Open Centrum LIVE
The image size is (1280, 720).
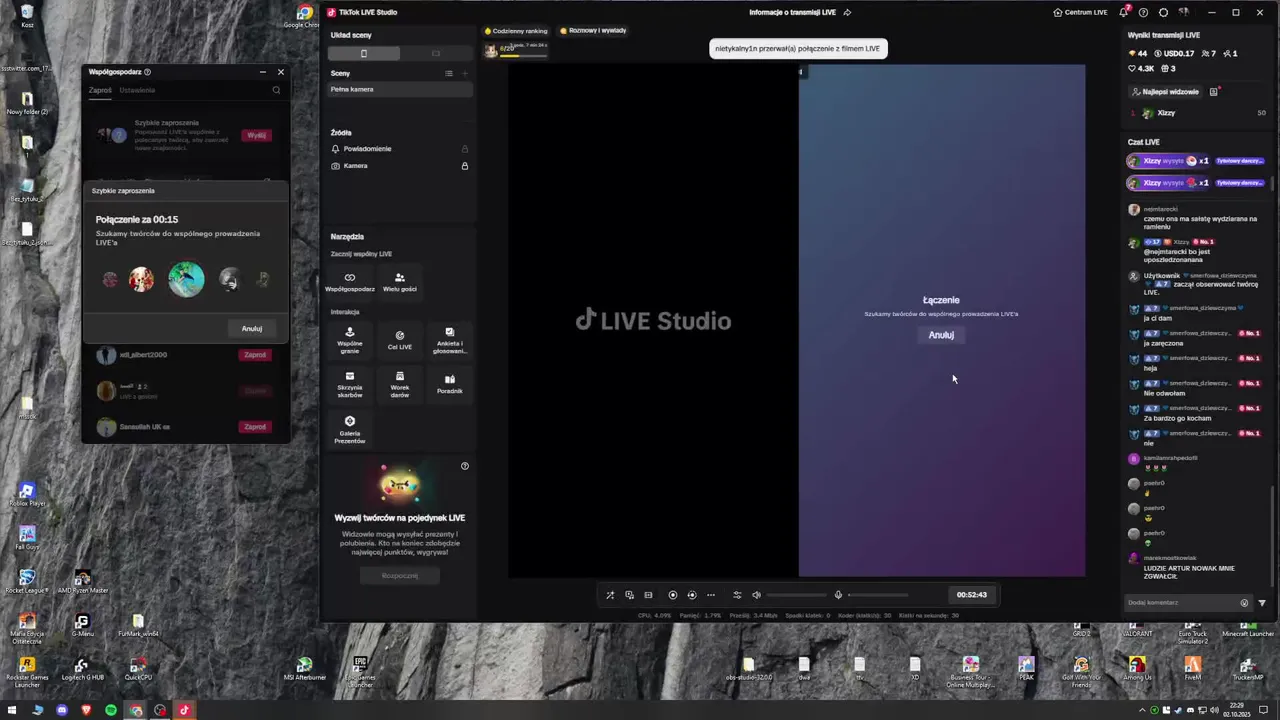tap(1080, 12)
